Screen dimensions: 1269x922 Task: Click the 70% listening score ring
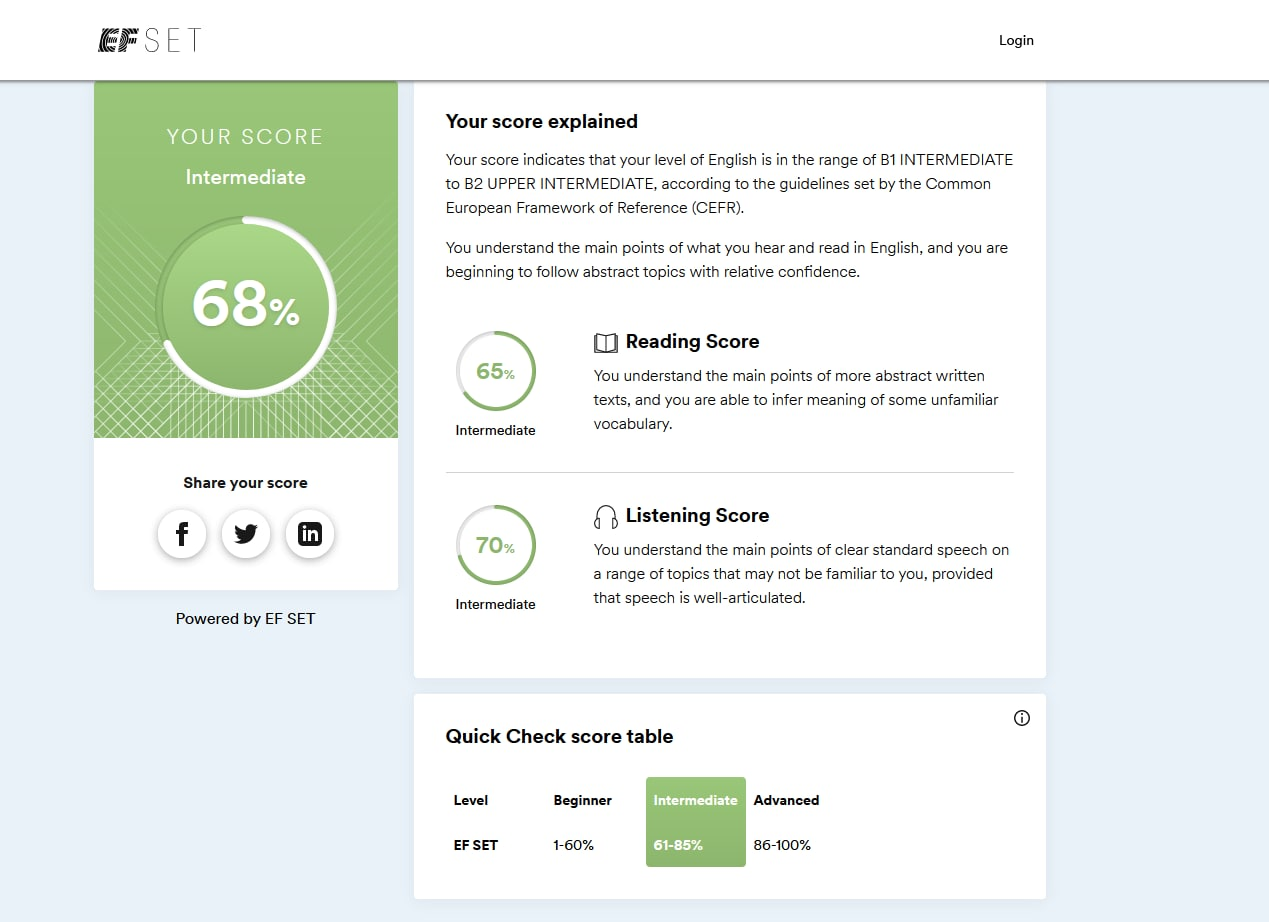[x=496, y=545]
